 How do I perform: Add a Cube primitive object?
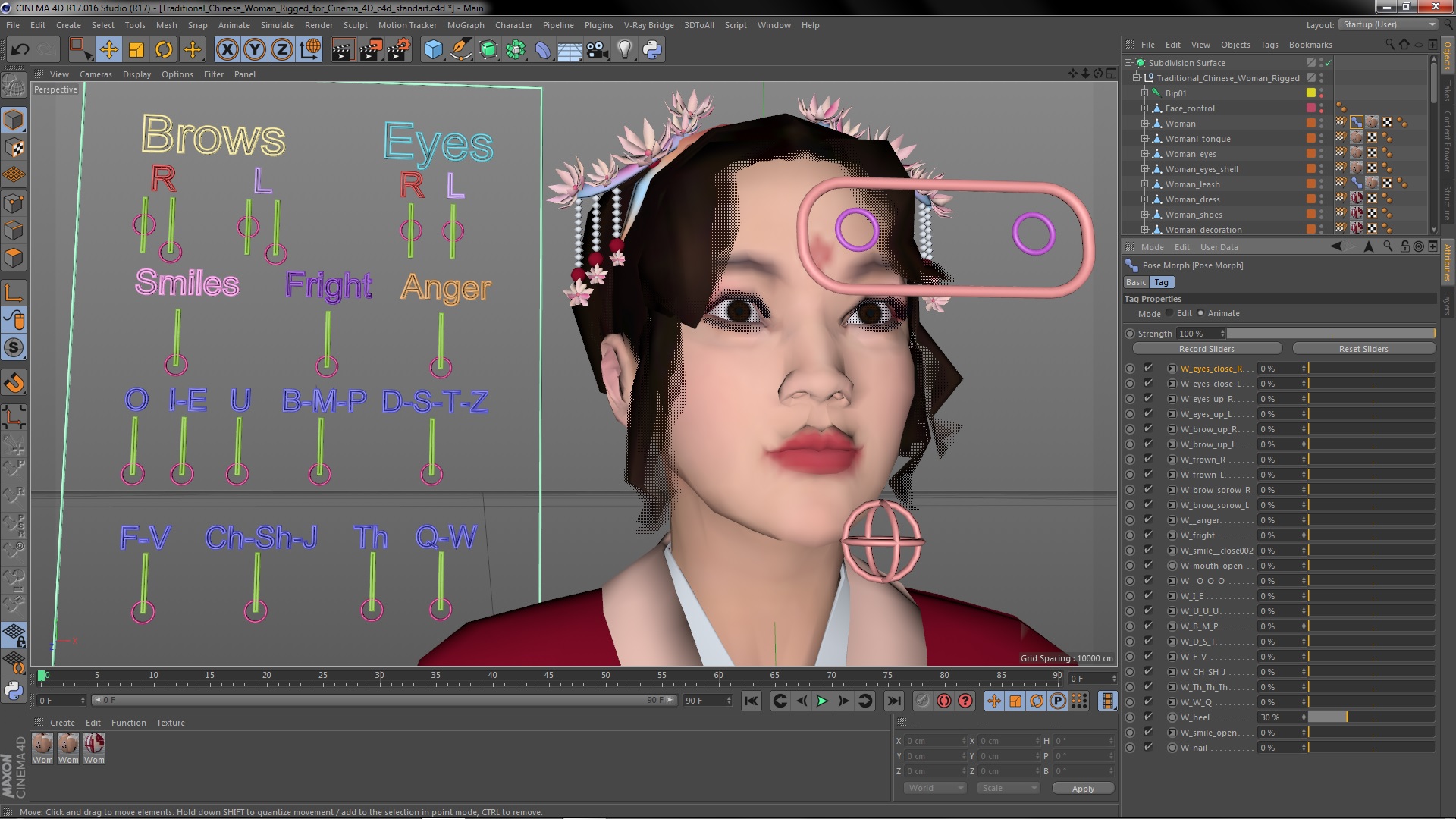pyautogui.click(x=433, y=50)
